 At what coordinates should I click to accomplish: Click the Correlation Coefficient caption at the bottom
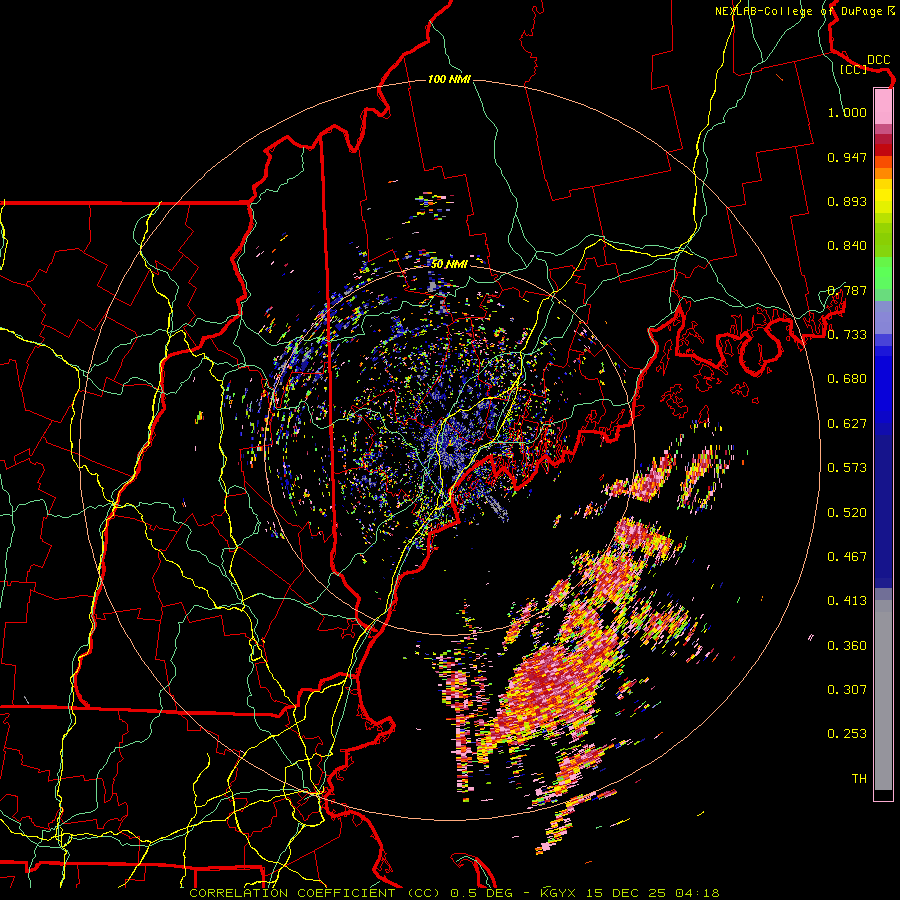454,893
